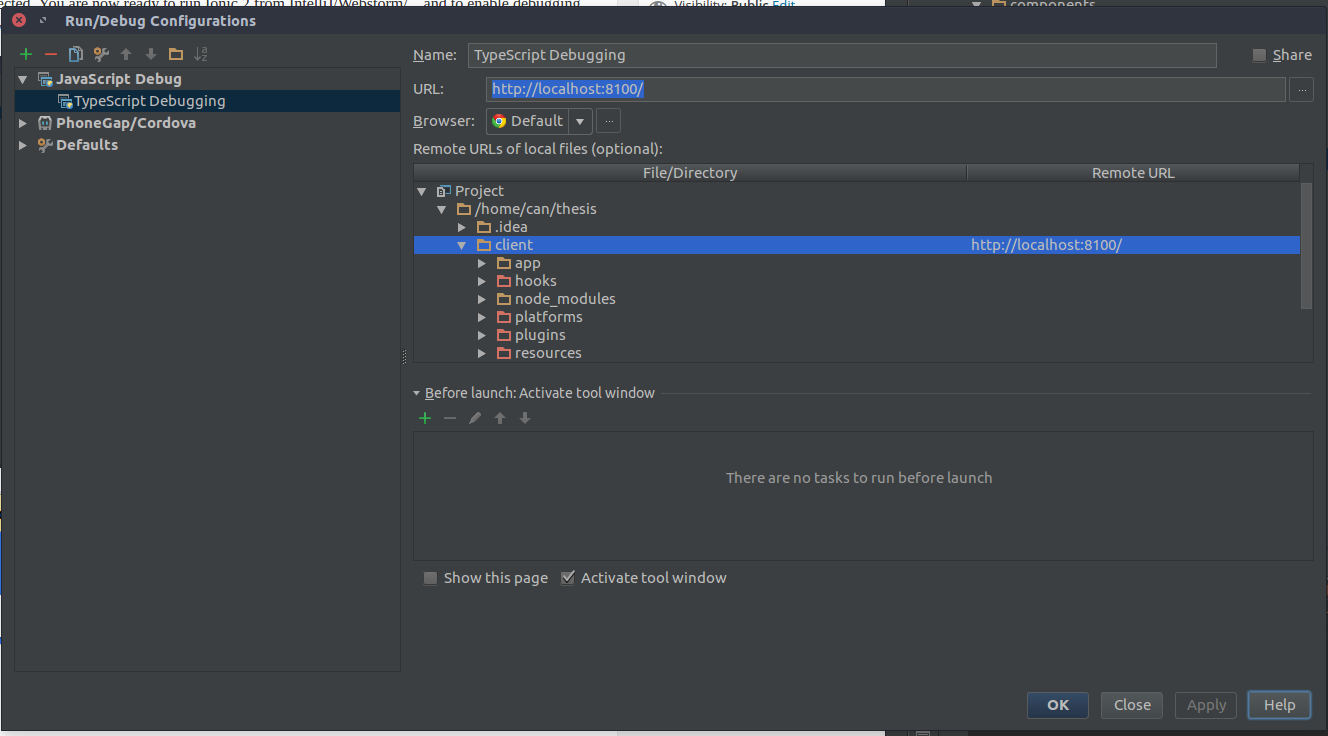Select the hooks folder row text

pyautogui.click(x=536, y=281)
